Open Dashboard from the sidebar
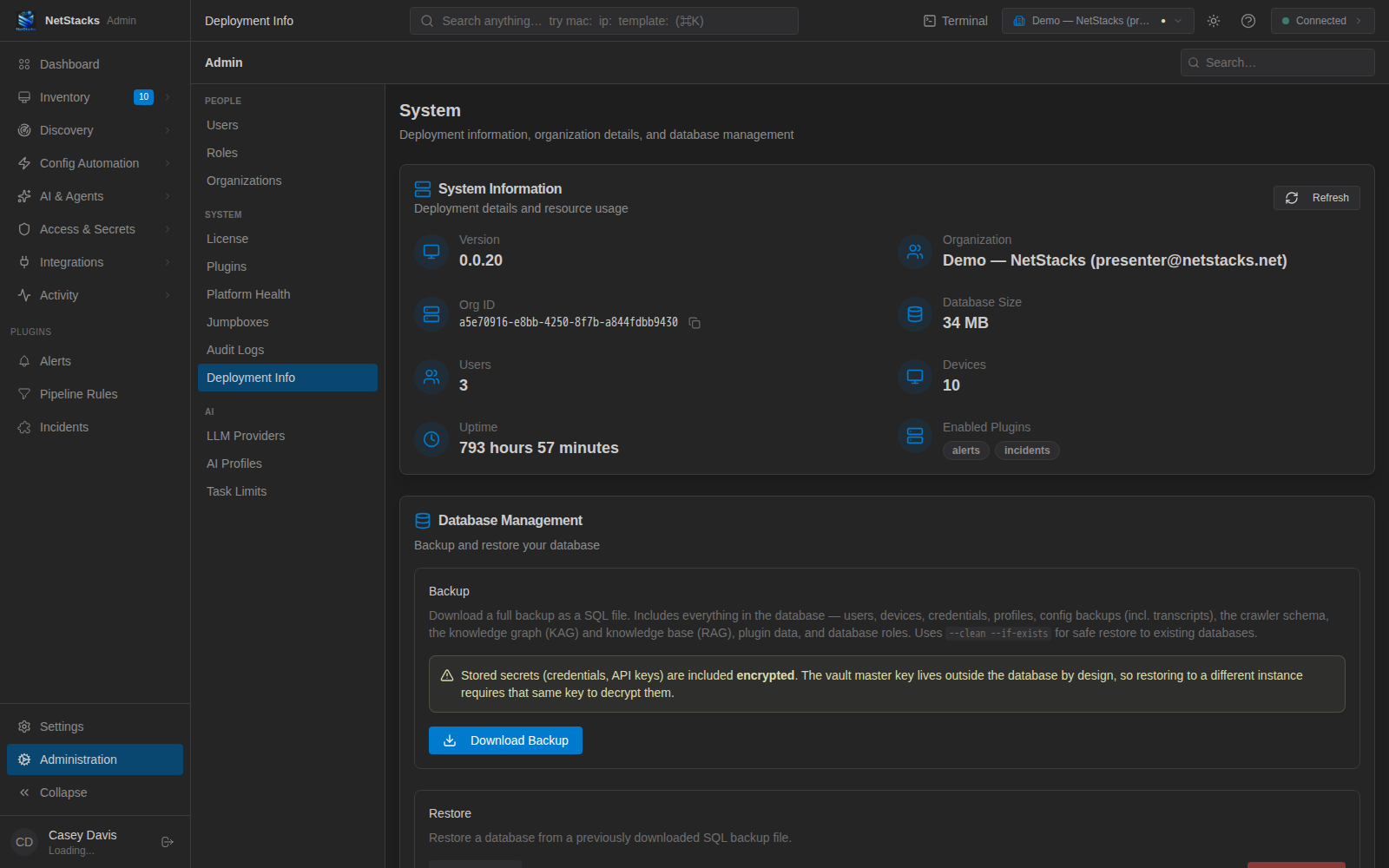Viewport: 1389px width, 868px height. [95, 64]
